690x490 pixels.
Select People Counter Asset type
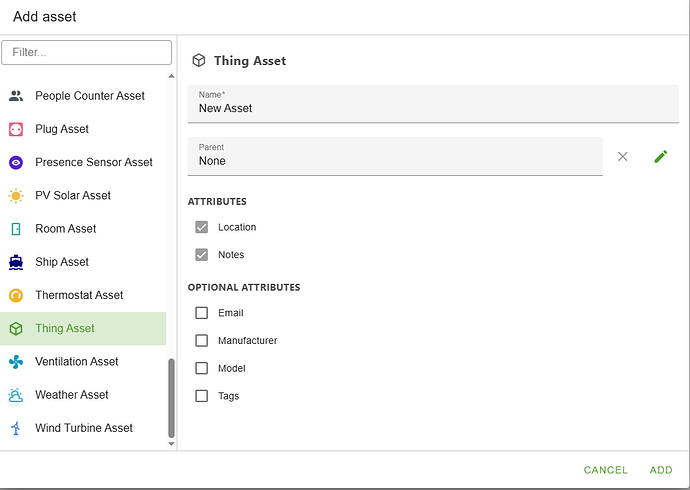click(83, 96)
